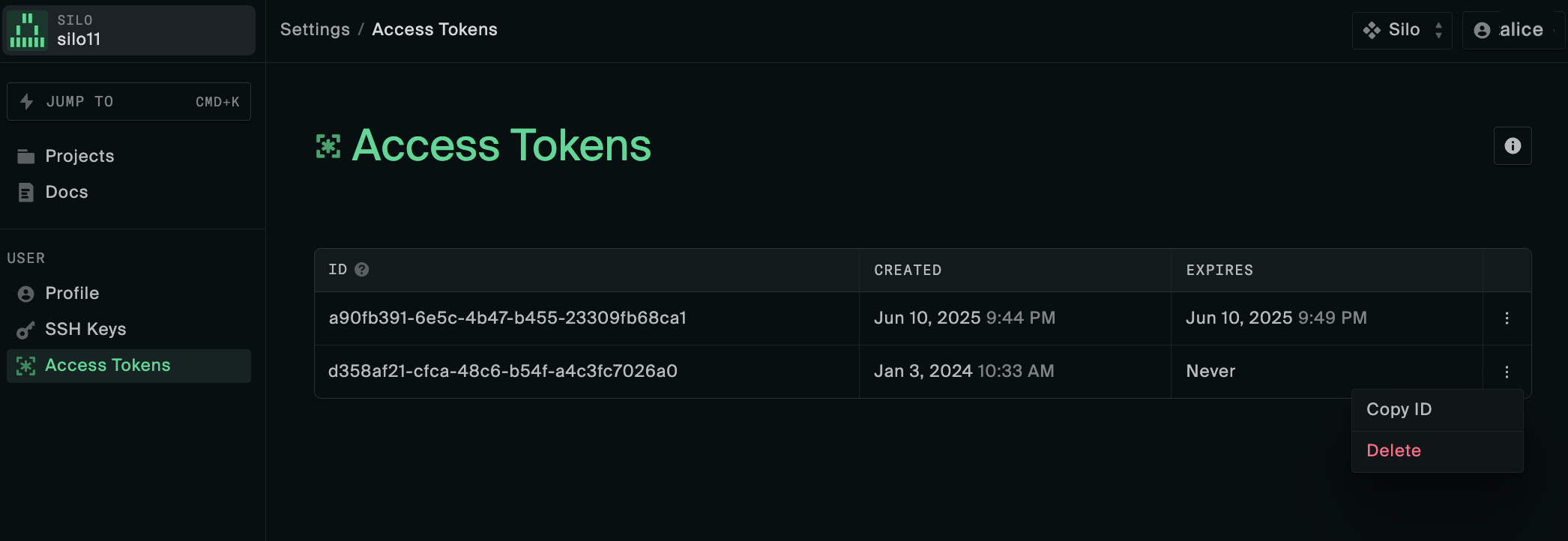Open the SSH Keys page

click(x=85, y=330)
